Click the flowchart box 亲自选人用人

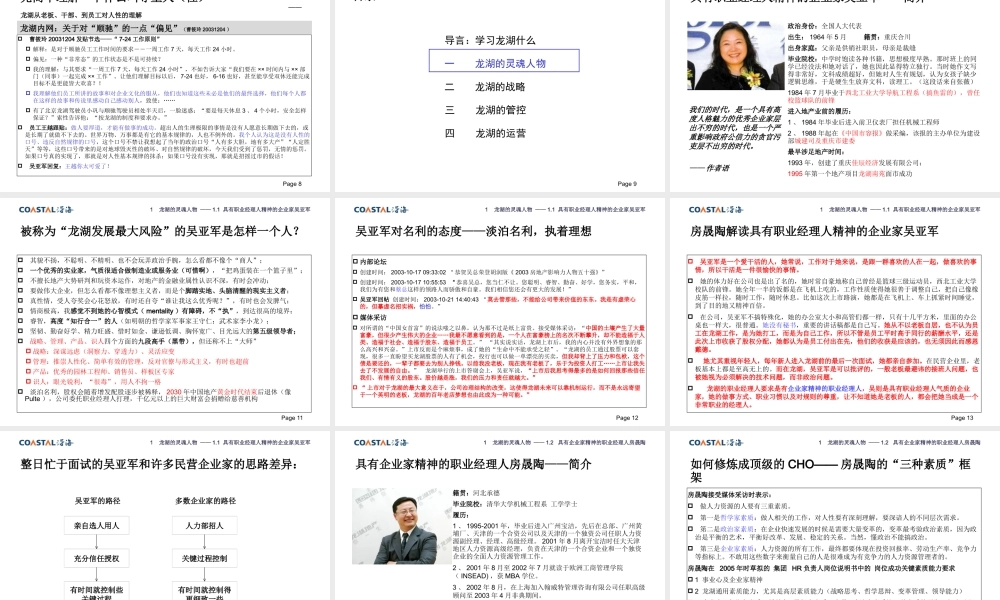[96, 525]
